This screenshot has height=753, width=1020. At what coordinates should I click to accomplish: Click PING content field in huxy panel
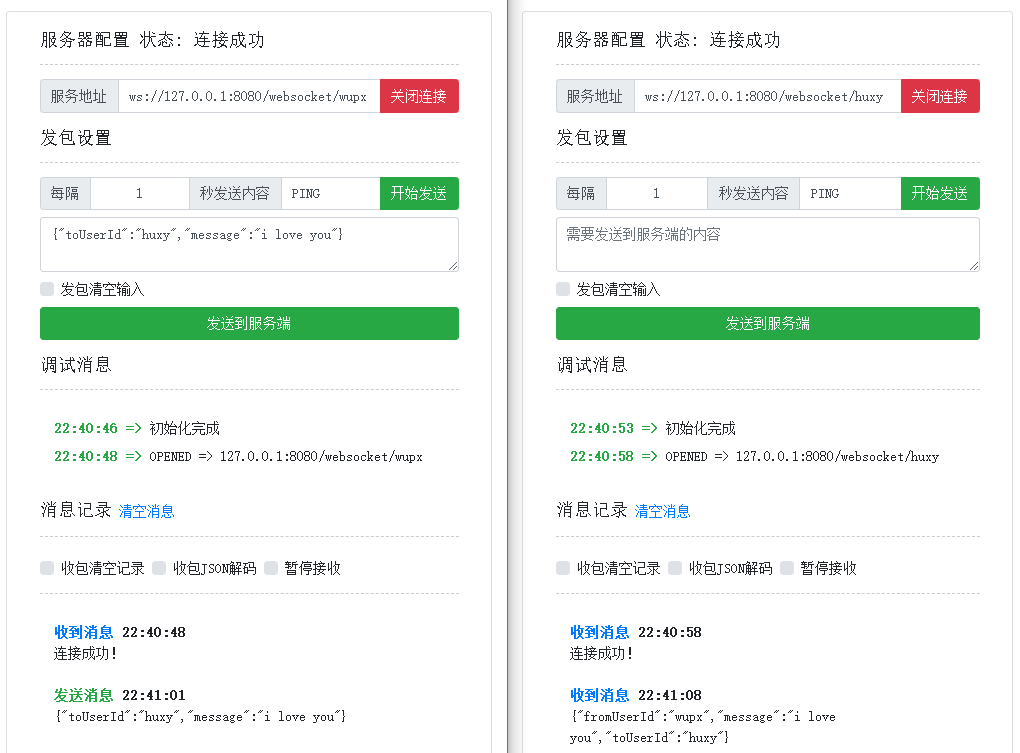point(850,193)
